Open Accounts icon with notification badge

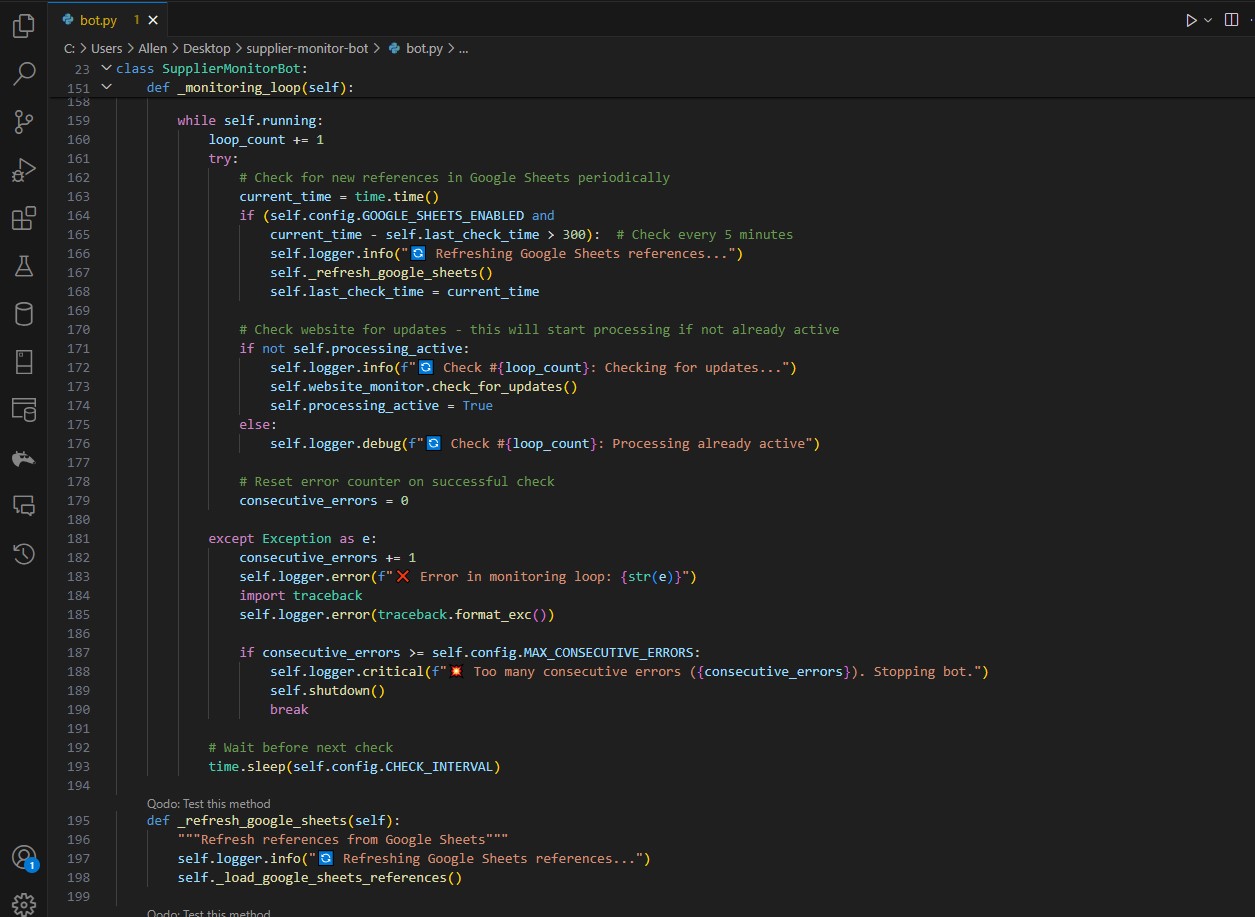click(24, 858)
